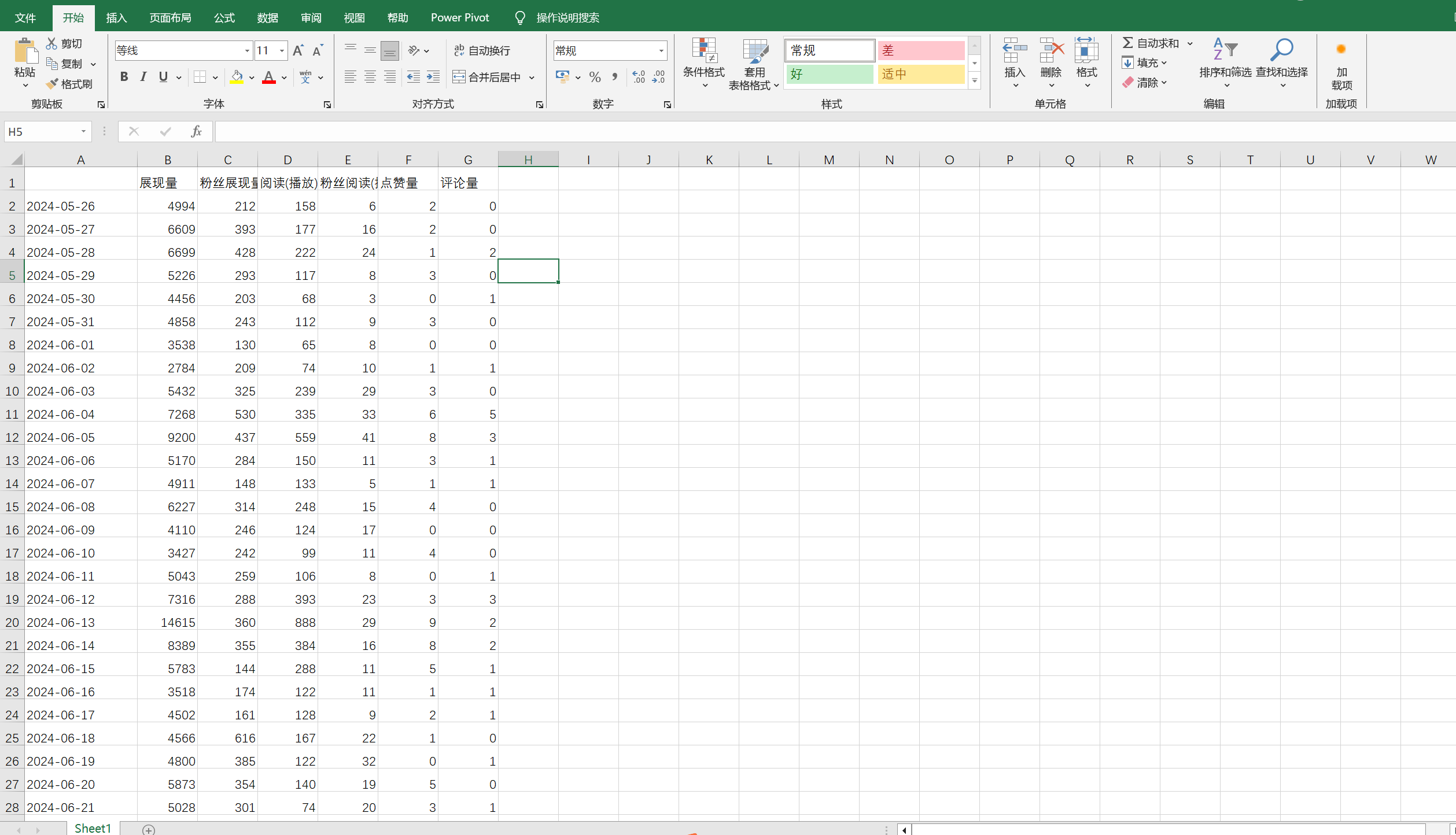Click the Cut scissors icon

[52, 43]
